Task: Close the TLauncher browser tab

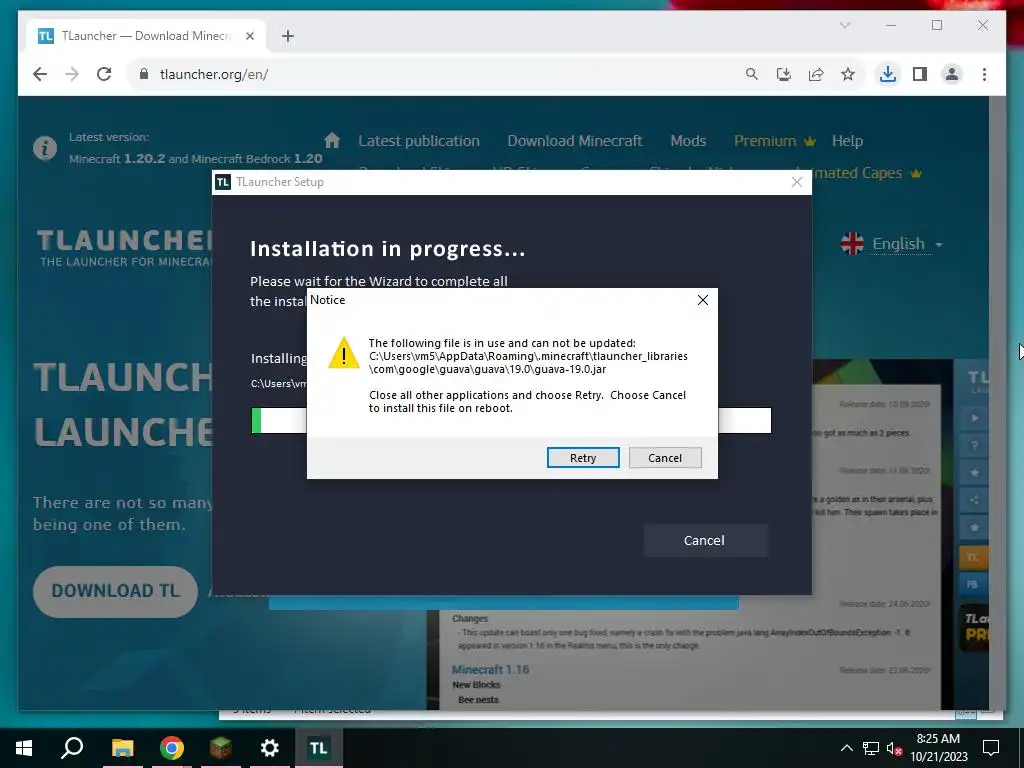Action: (249, 36)
